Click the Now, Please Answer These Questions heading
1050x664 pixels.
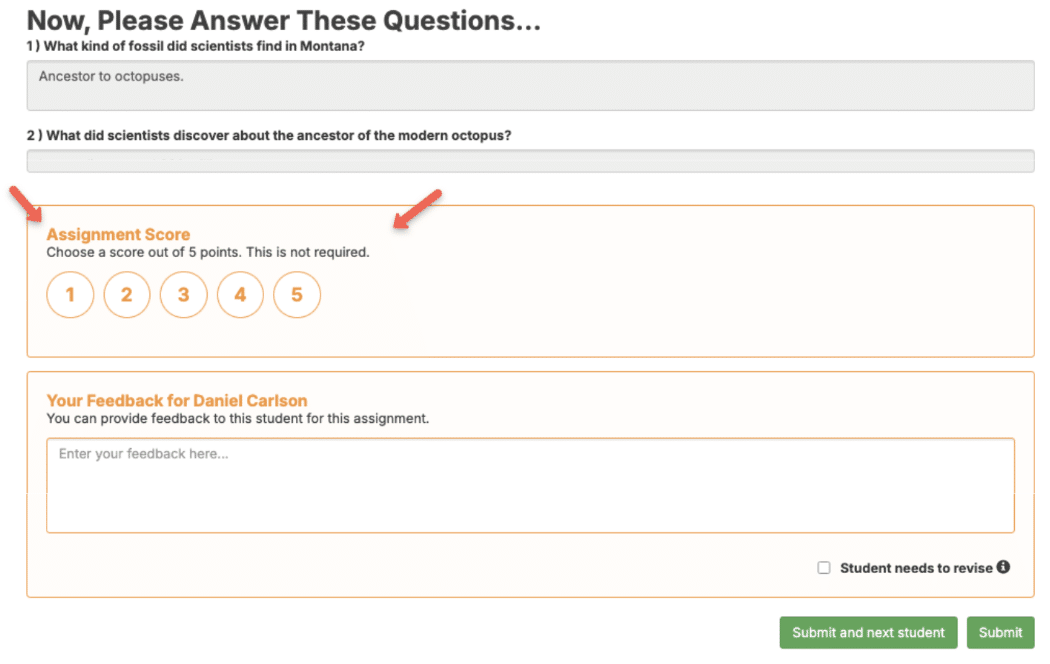pyautogui.click(x=283, y=21)
